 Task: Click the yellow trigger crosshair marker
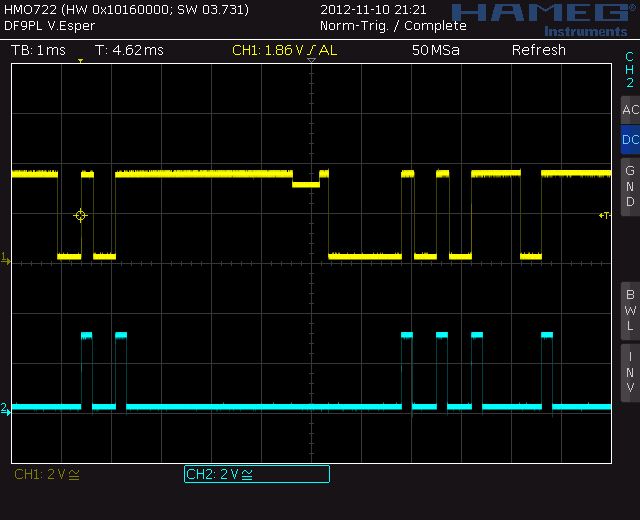[80, 215]
